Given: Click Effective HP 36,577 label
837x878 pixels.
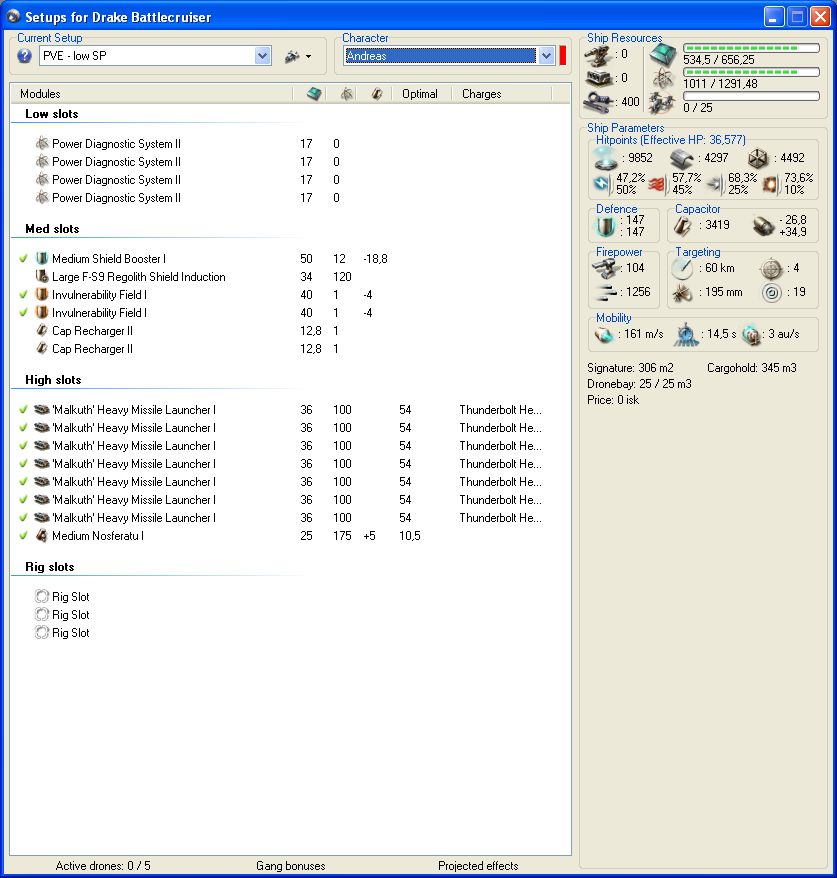Looking at the screenshot, I should 671,140.
